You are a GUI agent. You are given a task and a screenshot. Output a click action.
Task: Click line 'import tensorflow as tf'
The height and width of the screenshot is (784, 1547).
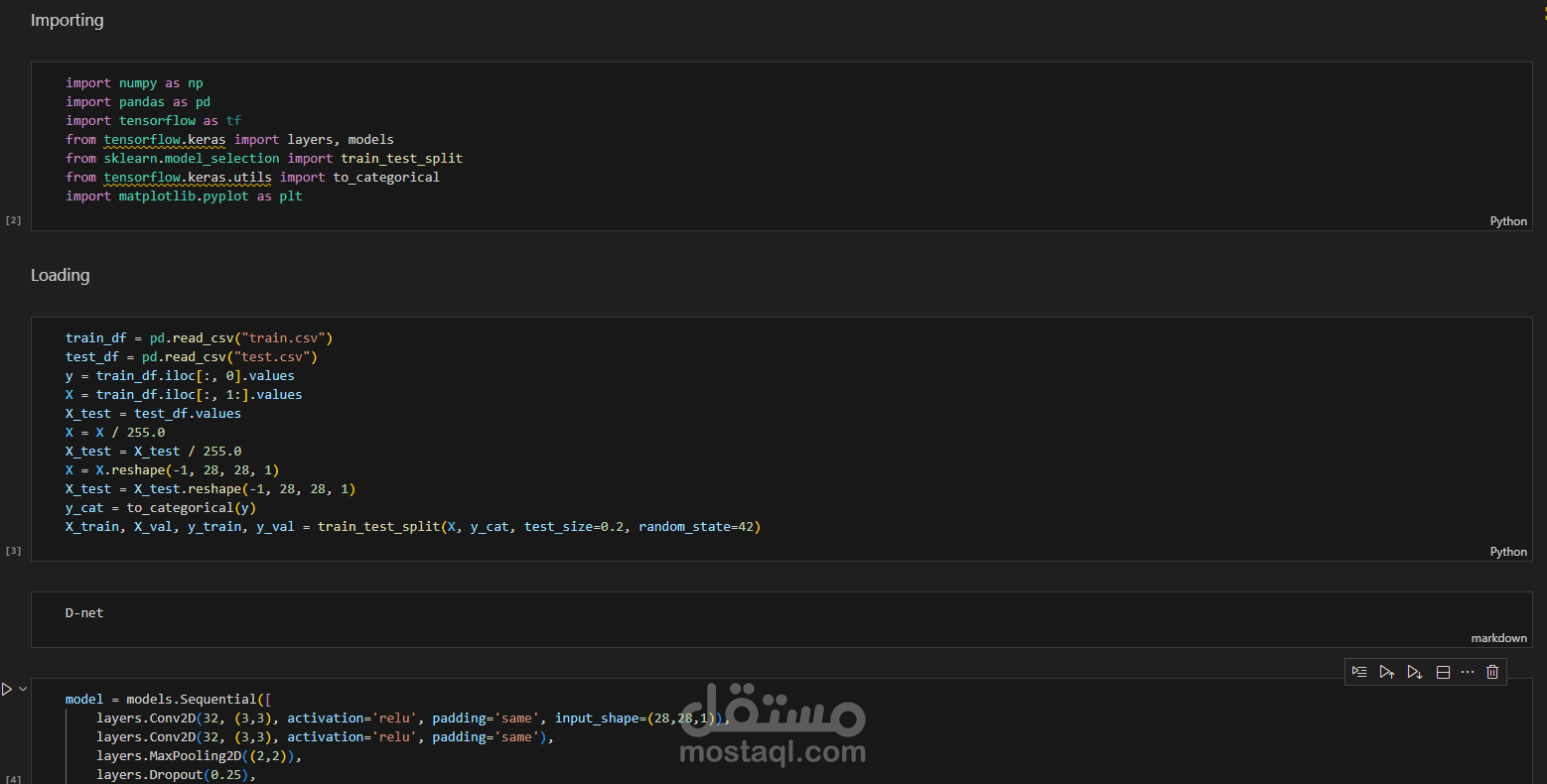coord(153,121)
